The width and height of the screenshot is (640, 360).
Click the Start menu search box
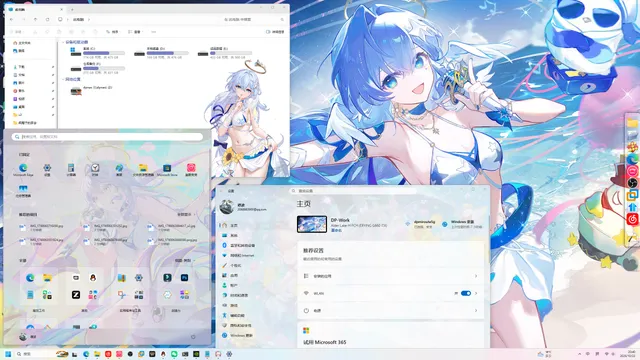(x=107, y=137)
